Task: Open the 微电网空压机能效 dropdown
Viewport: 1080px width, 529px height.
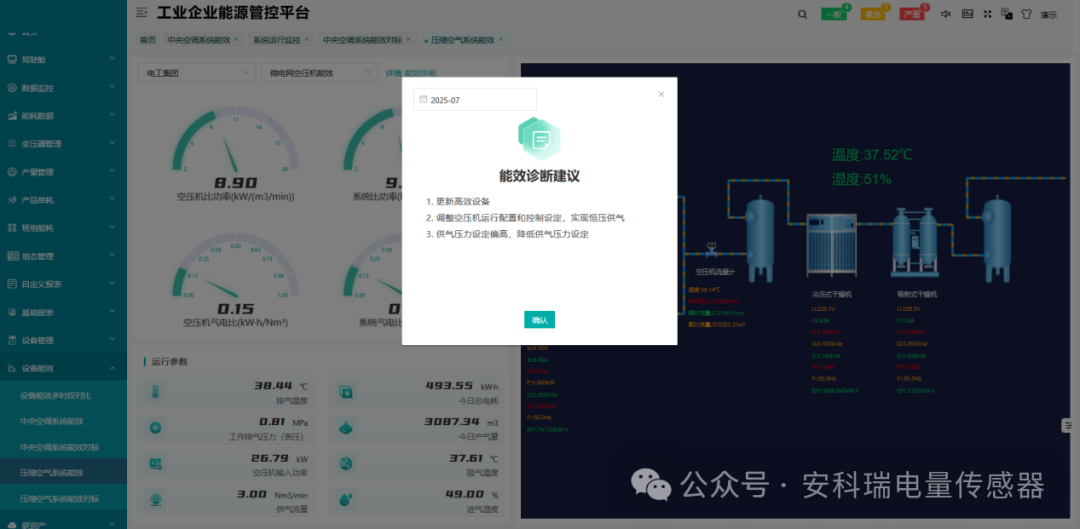Action: [320, 73]
